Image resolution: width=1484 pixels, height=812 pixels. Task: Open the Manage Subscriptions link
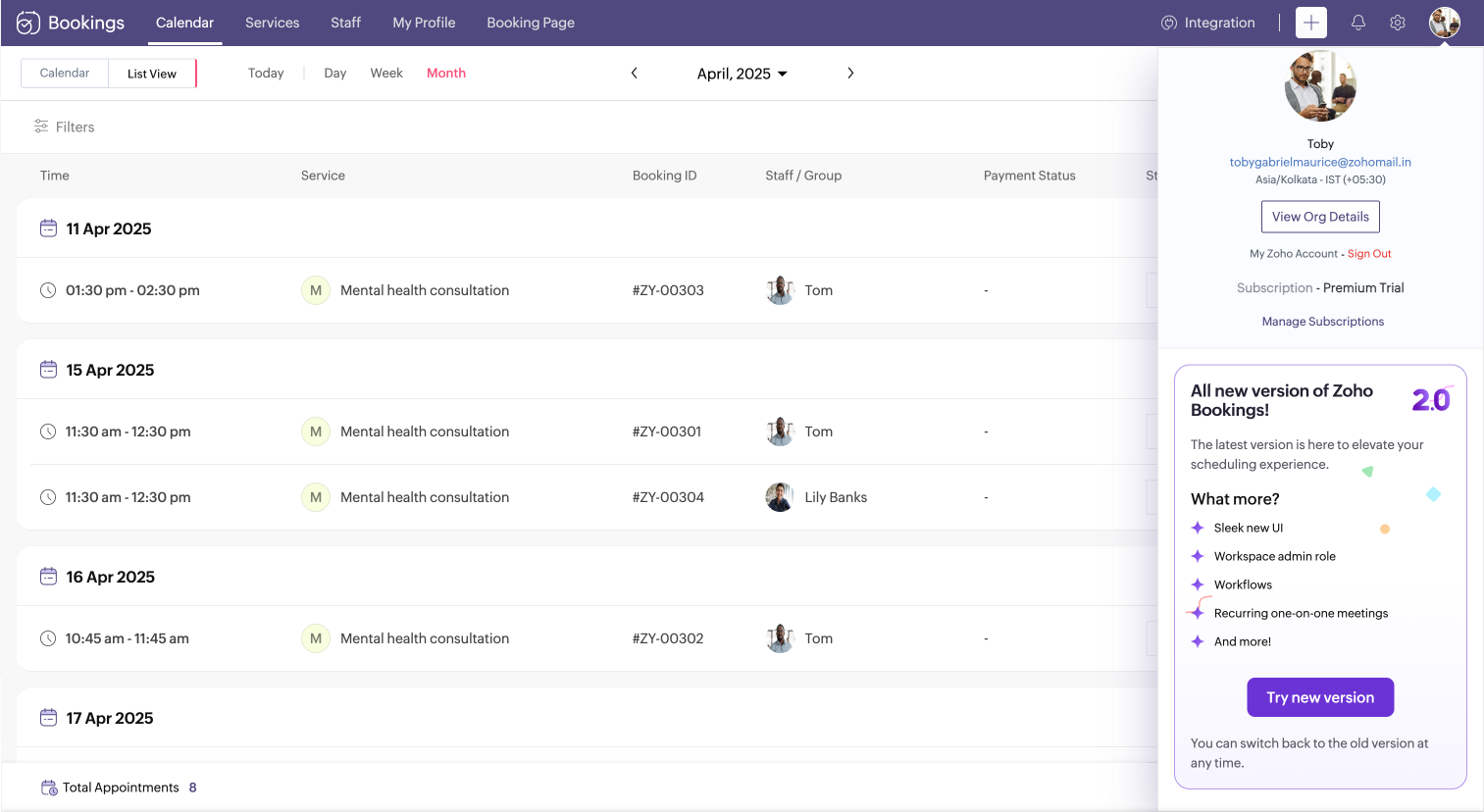1322,322
